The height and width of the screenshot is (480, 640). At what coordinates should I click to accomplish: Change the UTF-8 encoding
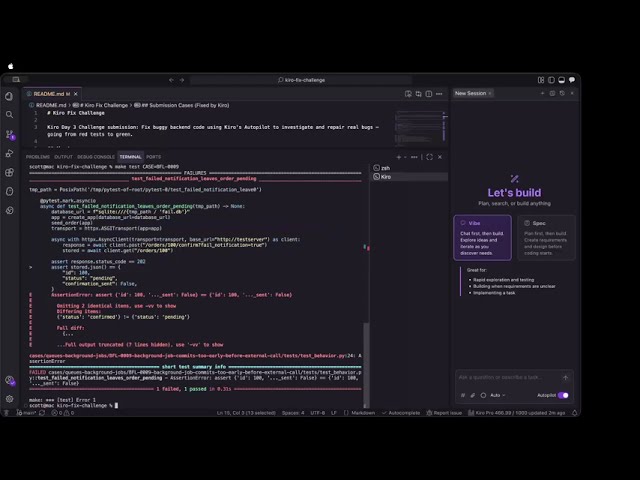[318, 413]
